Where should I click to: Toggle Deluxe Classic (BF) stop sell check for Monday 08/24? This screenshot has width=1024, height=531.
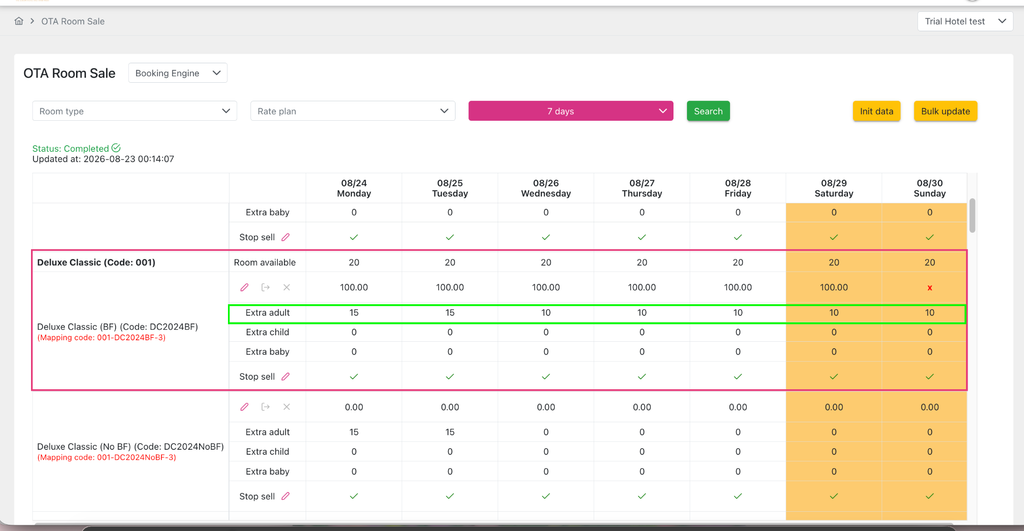[x=354, y=377]
